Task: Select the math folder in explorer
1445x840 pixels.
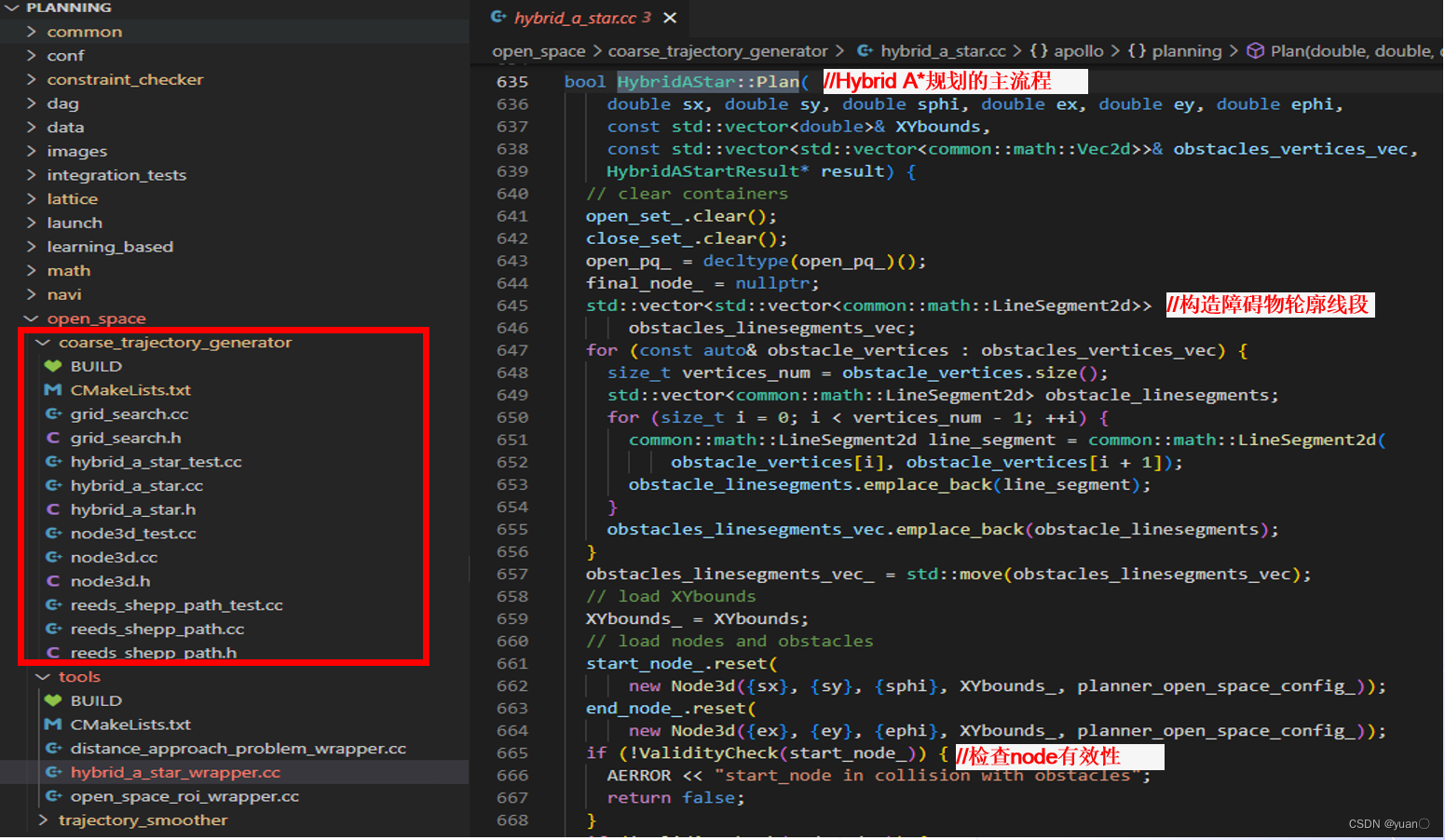Action: [69, 271]
